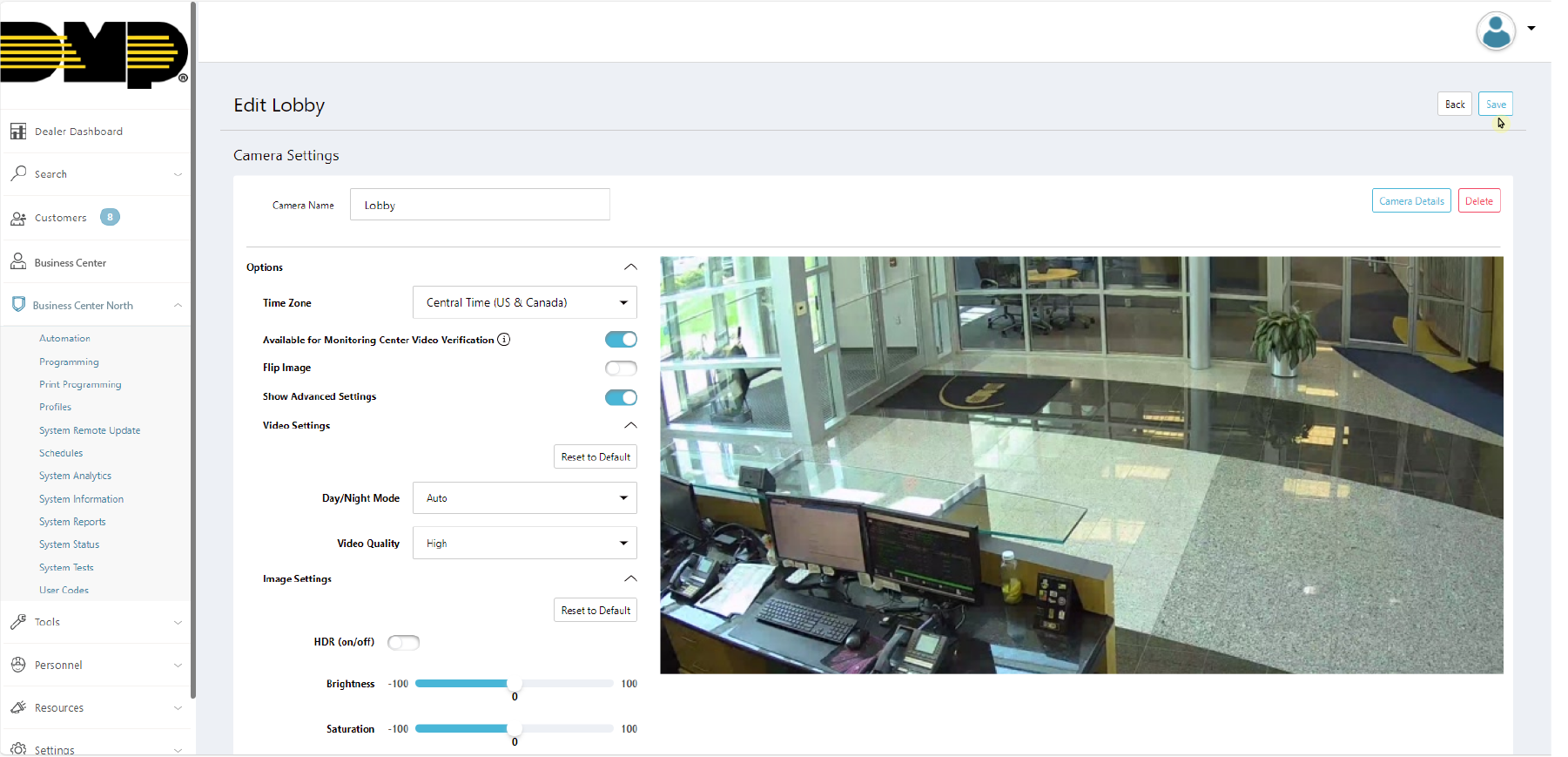The height and width of the screenshot is (757, 1568).
Task: Click the Camera Name input field
Action: coord(480,206)
